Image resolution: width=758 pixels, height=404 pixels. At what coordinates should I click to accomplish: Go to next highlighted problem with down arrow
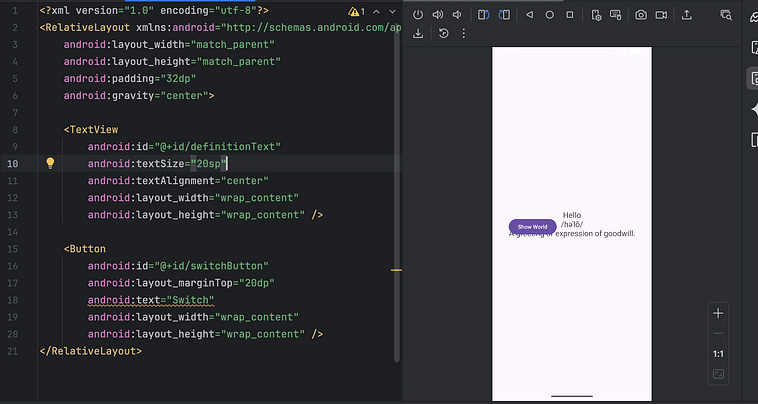[393, 12]
